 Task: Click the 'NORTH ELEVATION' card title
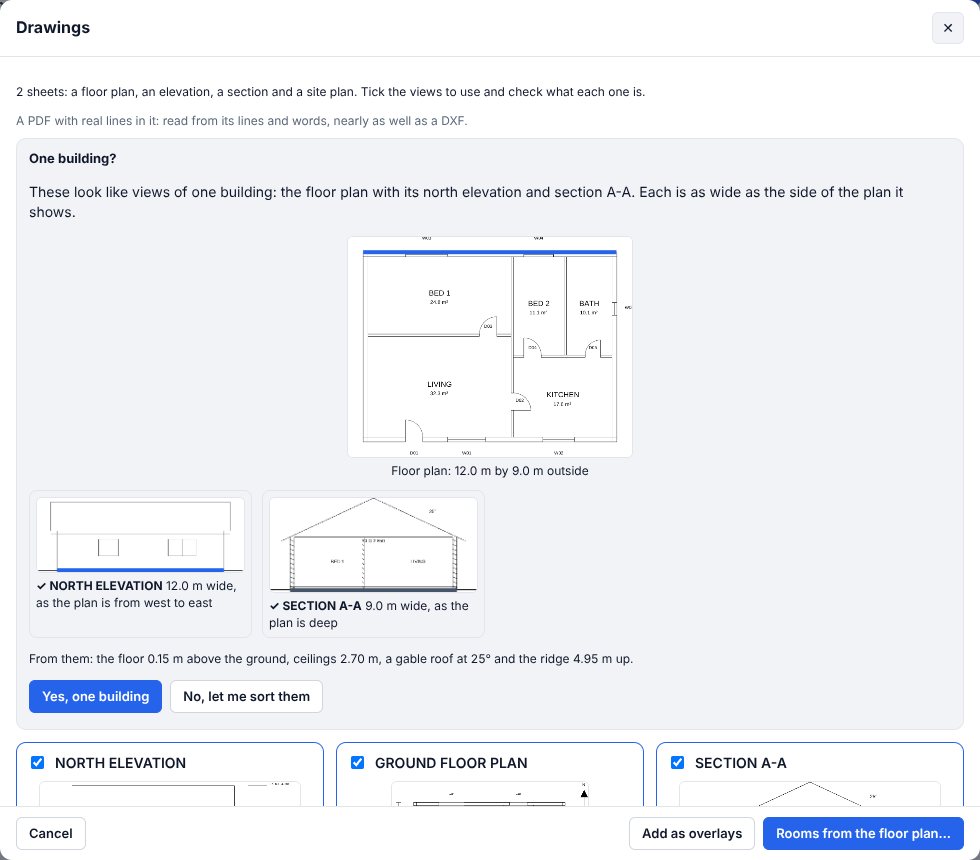point(121,763)
